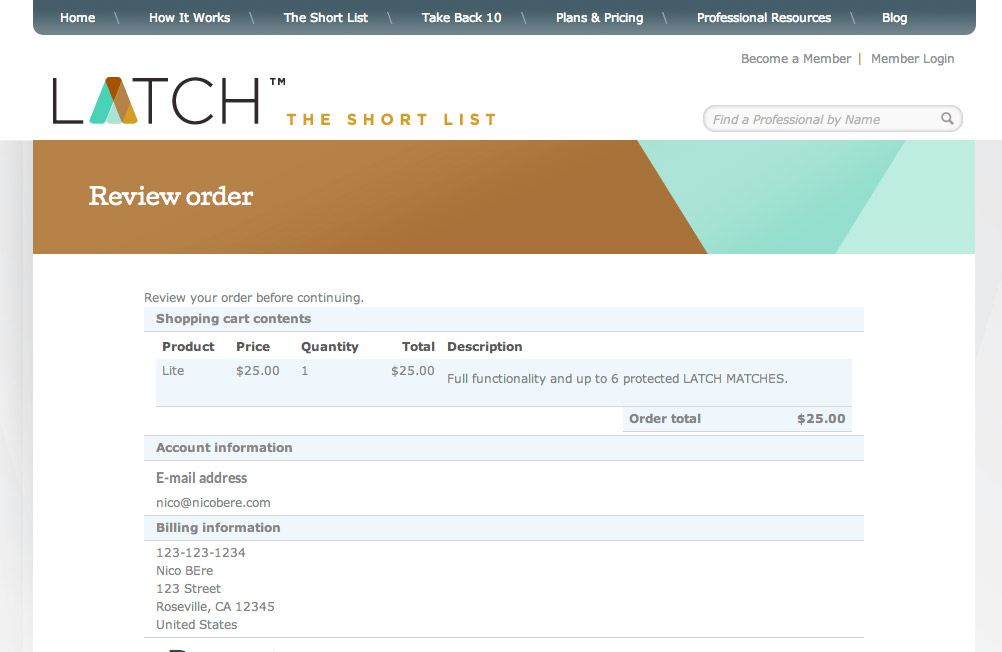The width and height of the screenshot is (1002, 652).
Task: Click Member Login link
Action: point(913,59)
